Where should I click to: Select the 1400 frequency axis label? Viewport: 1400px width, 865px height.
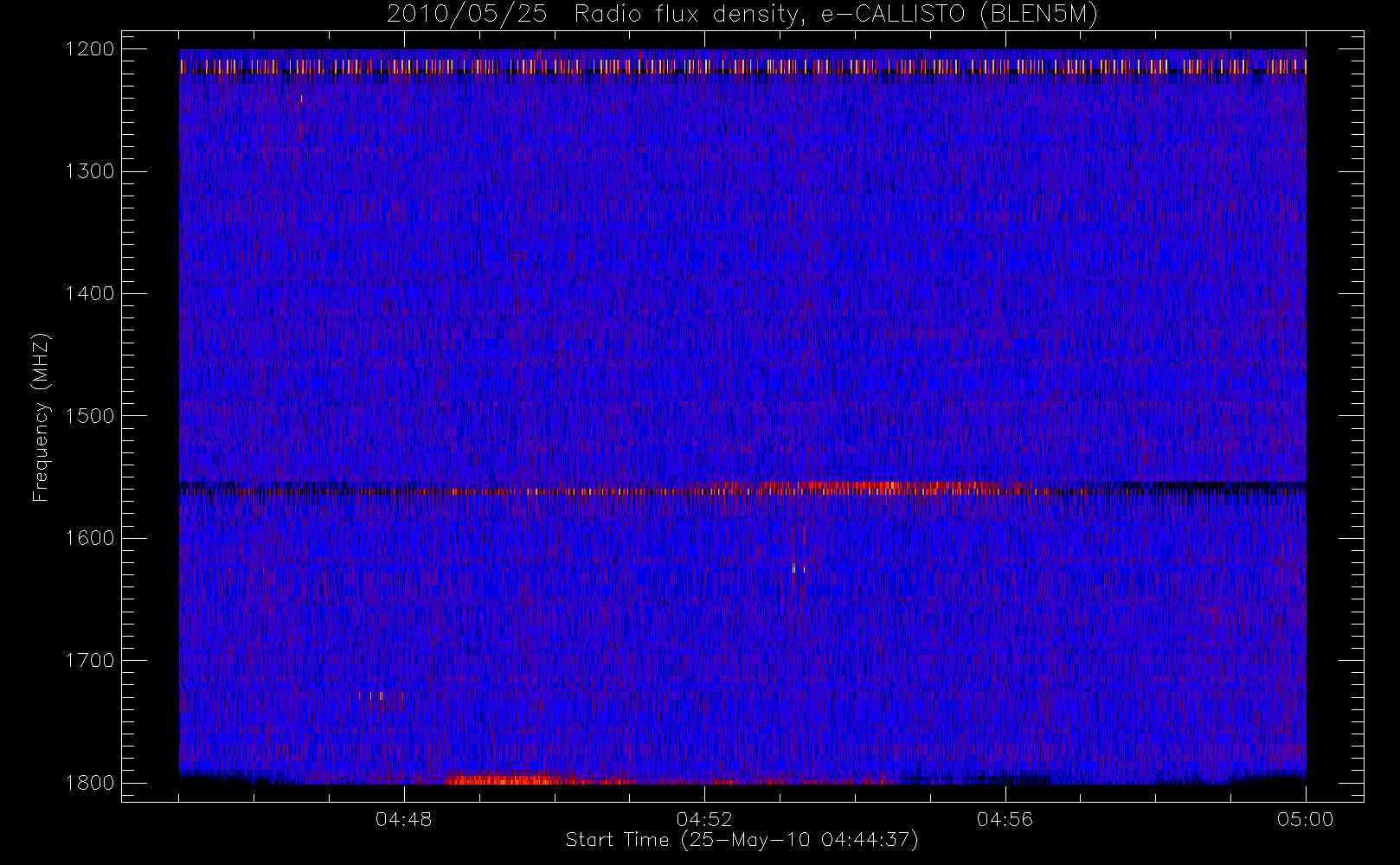tap(90, 293)
